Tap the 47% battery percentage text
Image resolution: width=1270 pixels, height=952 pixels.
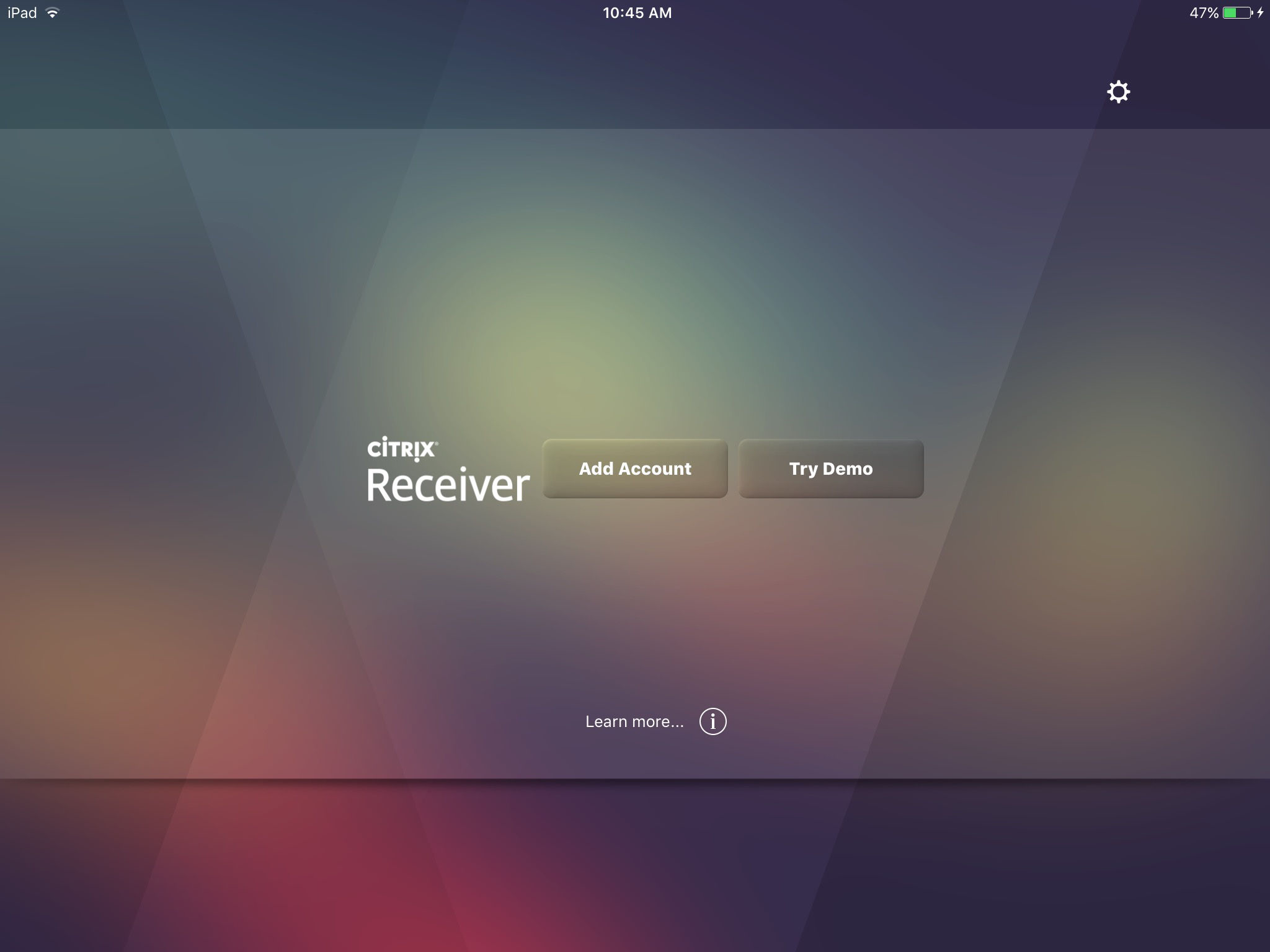[1203, 13]
